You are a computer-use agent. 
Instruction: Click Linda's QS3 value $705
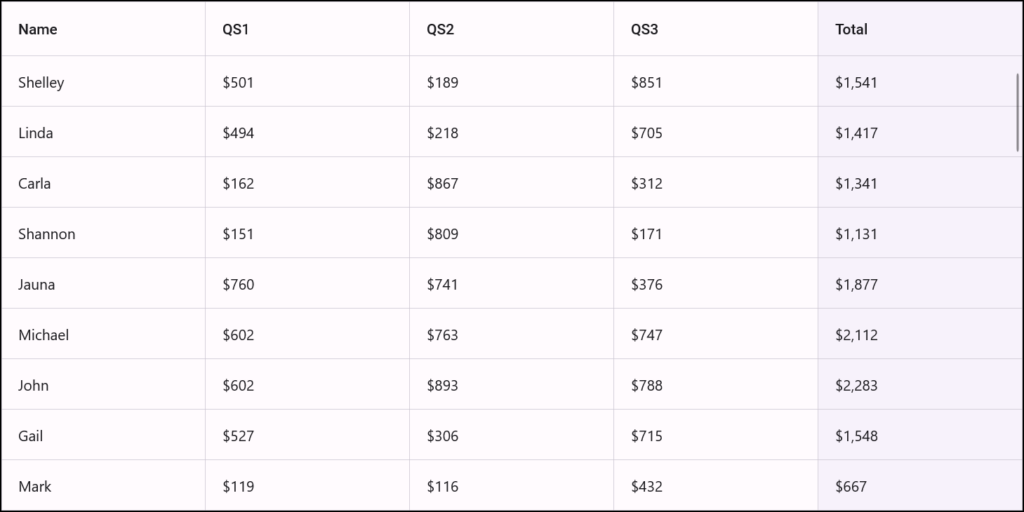point(646,133)
